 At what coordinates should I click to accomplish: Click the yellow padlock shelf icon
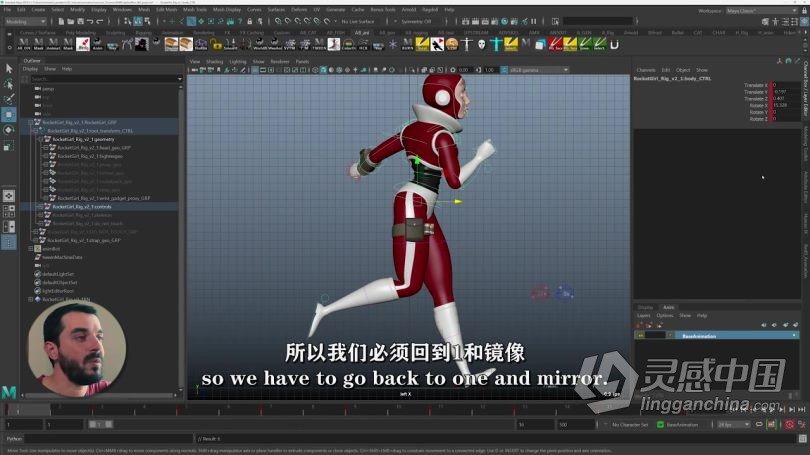coord(215,44)
